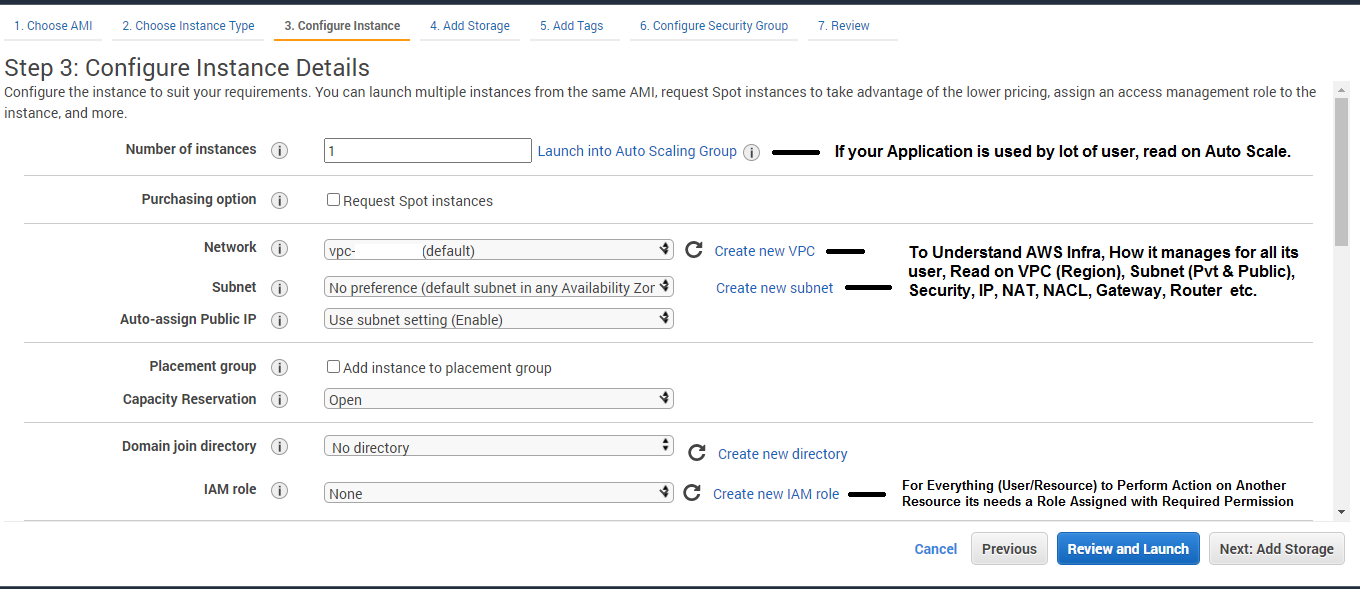
Task: Refresh the Network VPC list
Action: click(x=694, y=250)
